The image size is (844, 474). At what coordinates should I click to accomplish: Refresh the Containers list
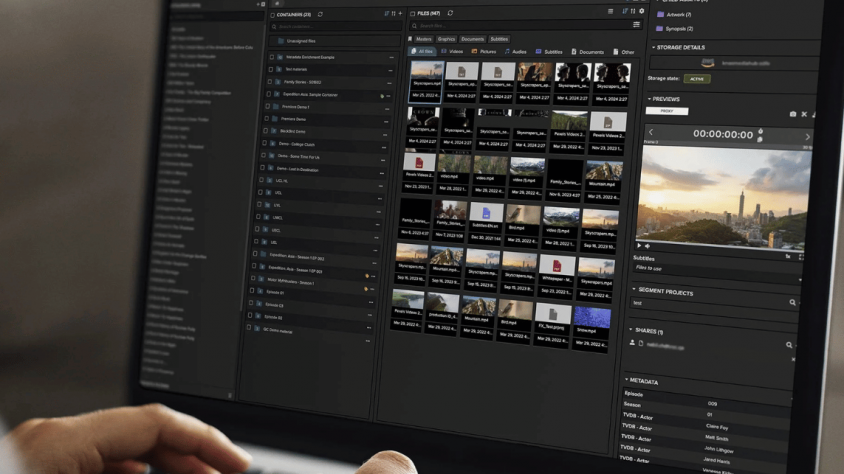click(320, 15)
